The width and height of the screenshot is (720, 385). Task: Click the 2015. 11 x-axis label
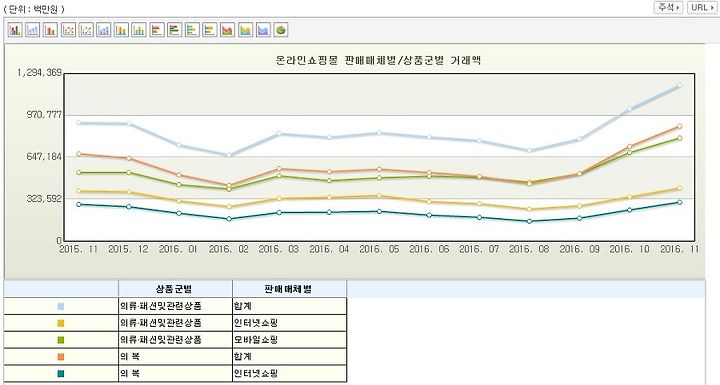pos(79,249)
